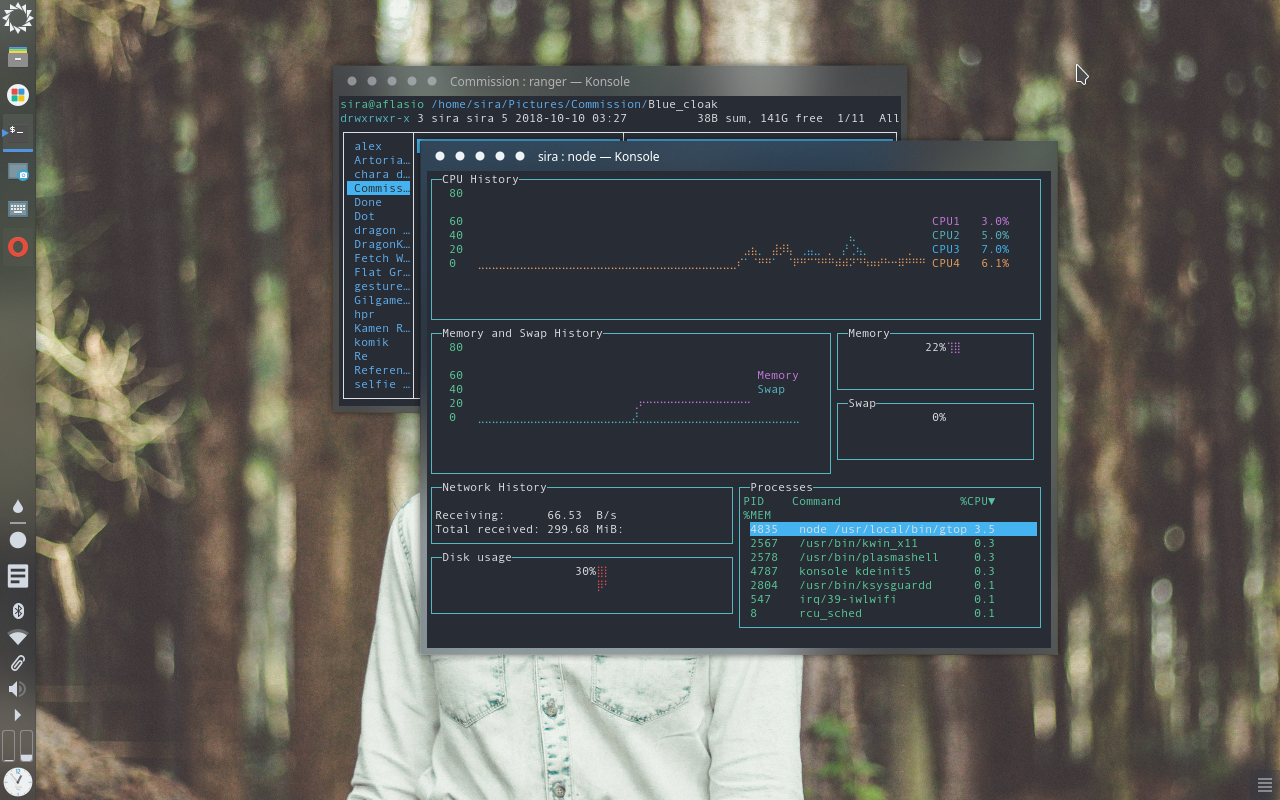Click the 22% memory usage value
The width and height of the screenshot is (1280, 800).
click(x=935, y=347)
